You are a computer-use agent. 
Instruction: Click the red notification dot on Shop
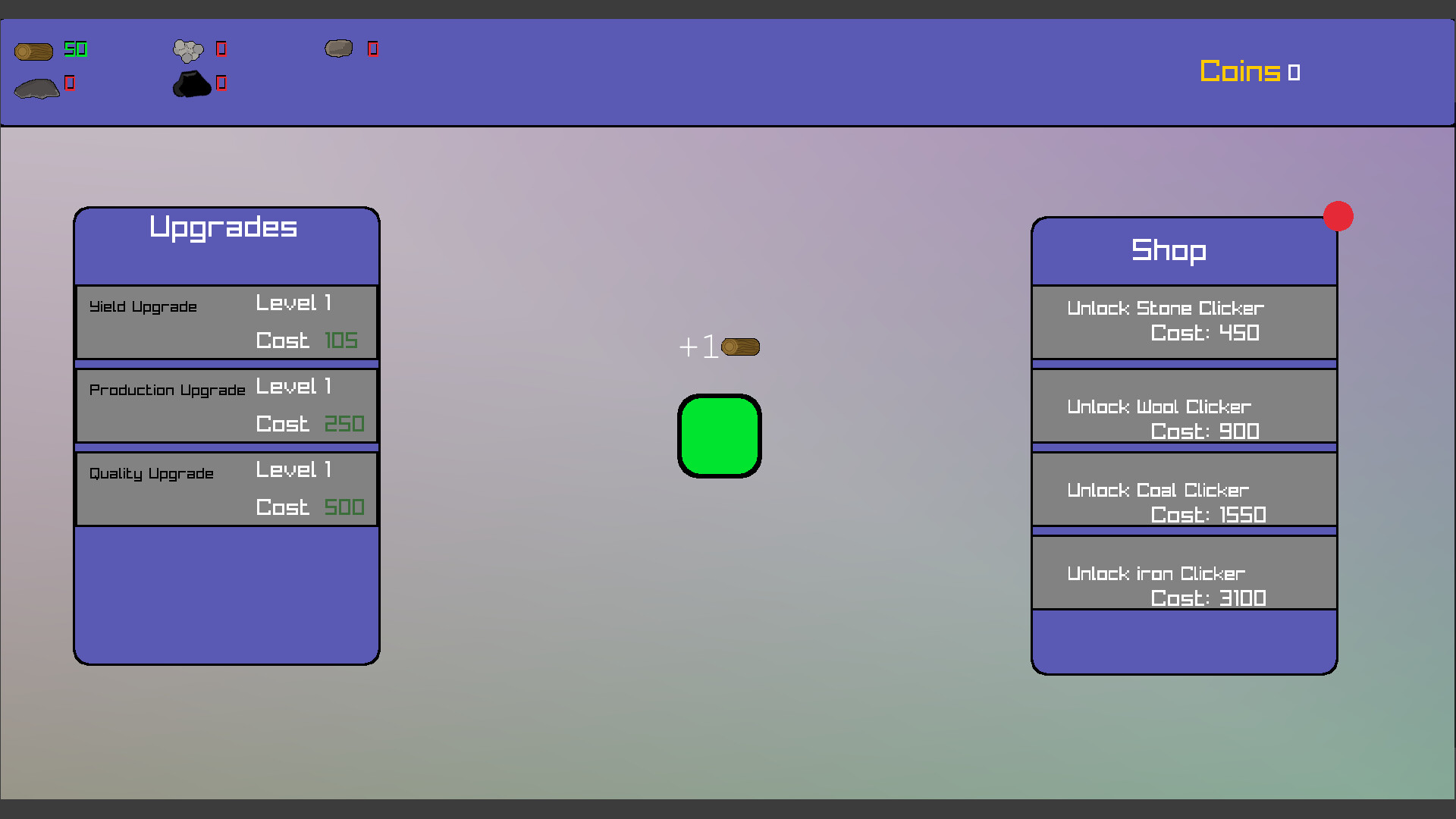[1338, 216]
